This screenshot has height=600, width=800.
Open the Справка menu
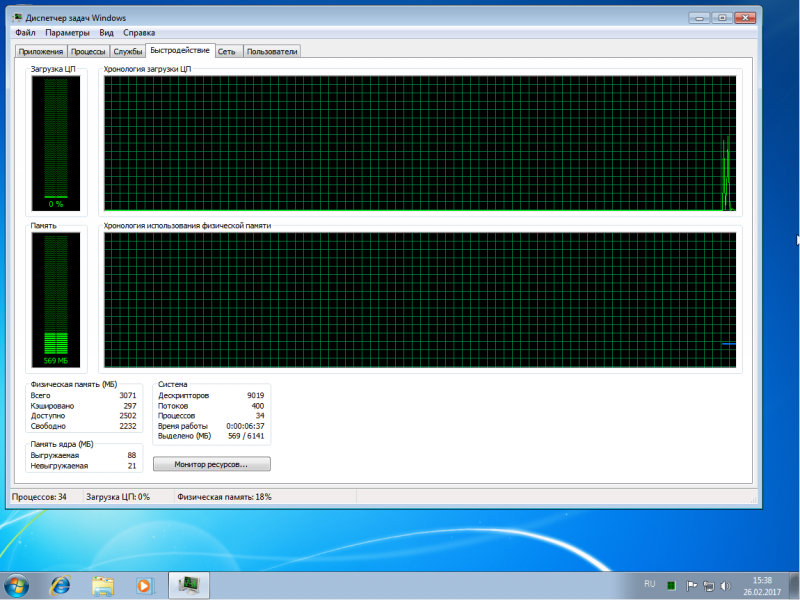[139, 33]
